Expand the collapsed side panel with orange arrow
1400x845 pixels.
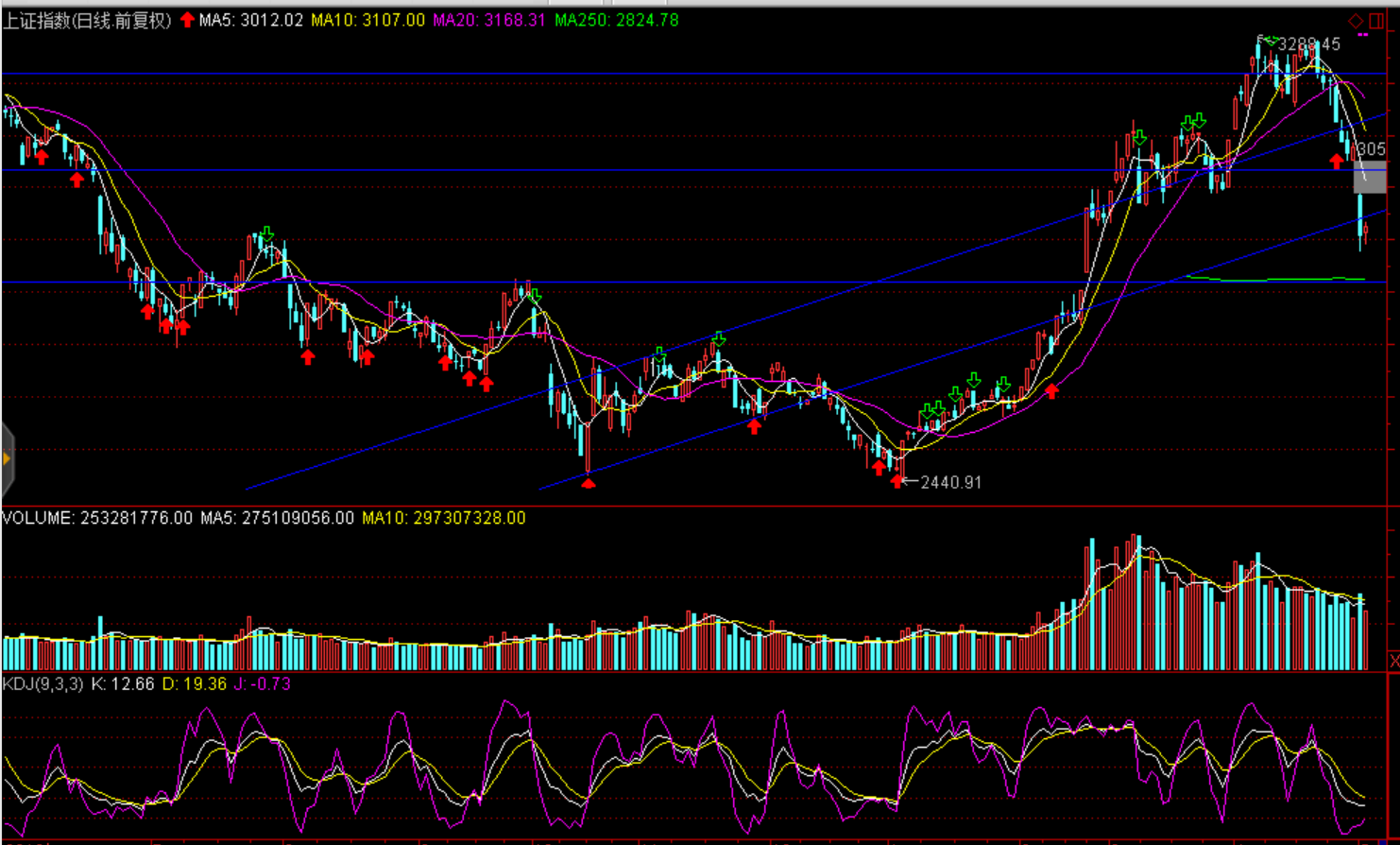[7, 459]
